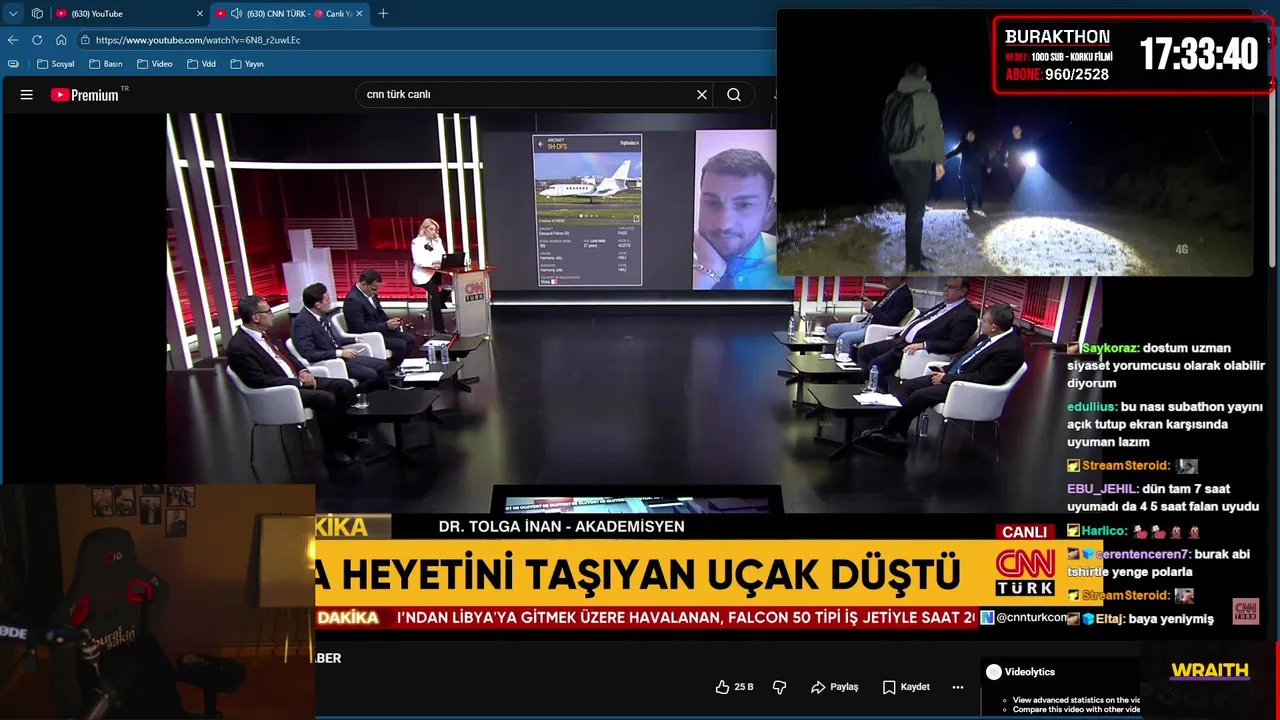This screenshot has height=720, width=1280.
Task: Open the YouTube hamburger guide menu
Action: (x=27, y=95)
